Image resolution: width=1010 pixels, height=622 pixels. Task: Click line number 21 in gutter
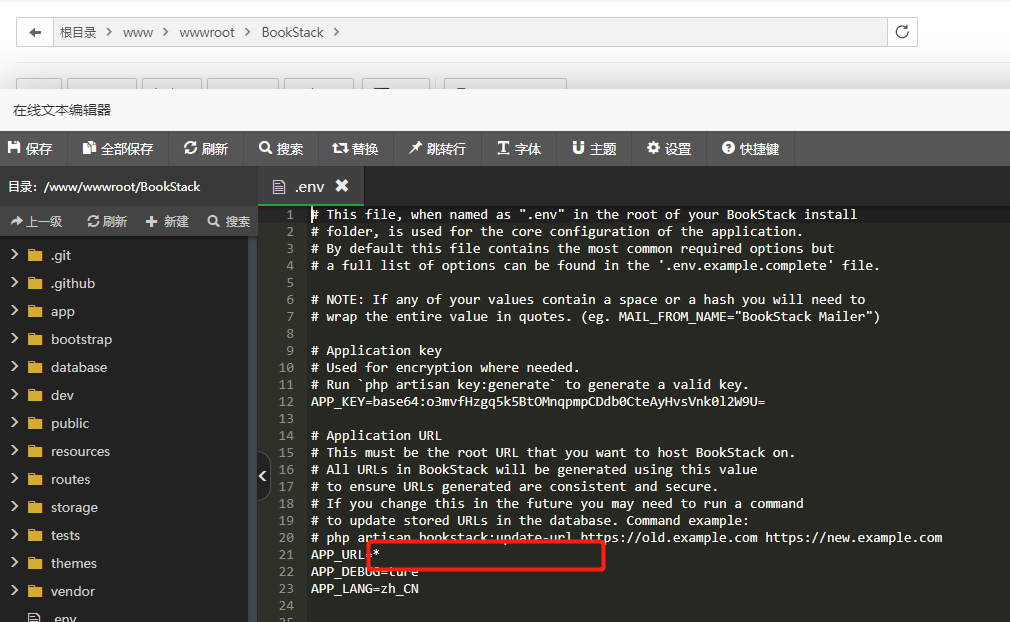286,554
